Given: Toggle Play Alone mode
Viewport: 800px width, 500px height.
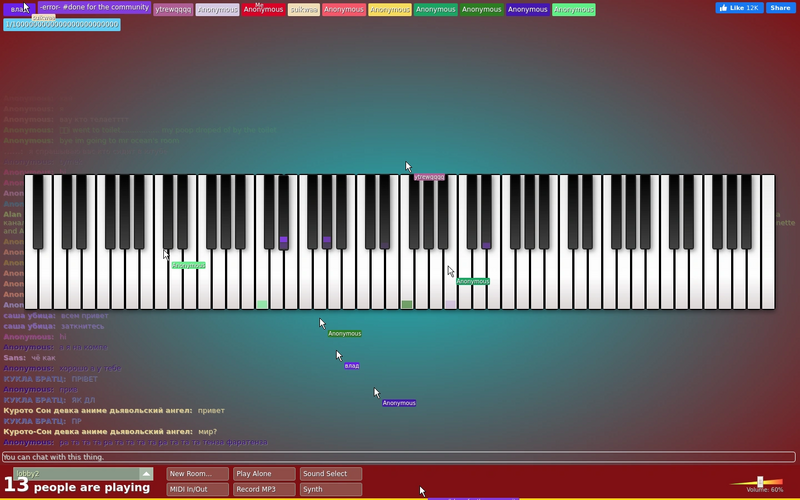Looking at the screenshot, I should coord(264,473).
